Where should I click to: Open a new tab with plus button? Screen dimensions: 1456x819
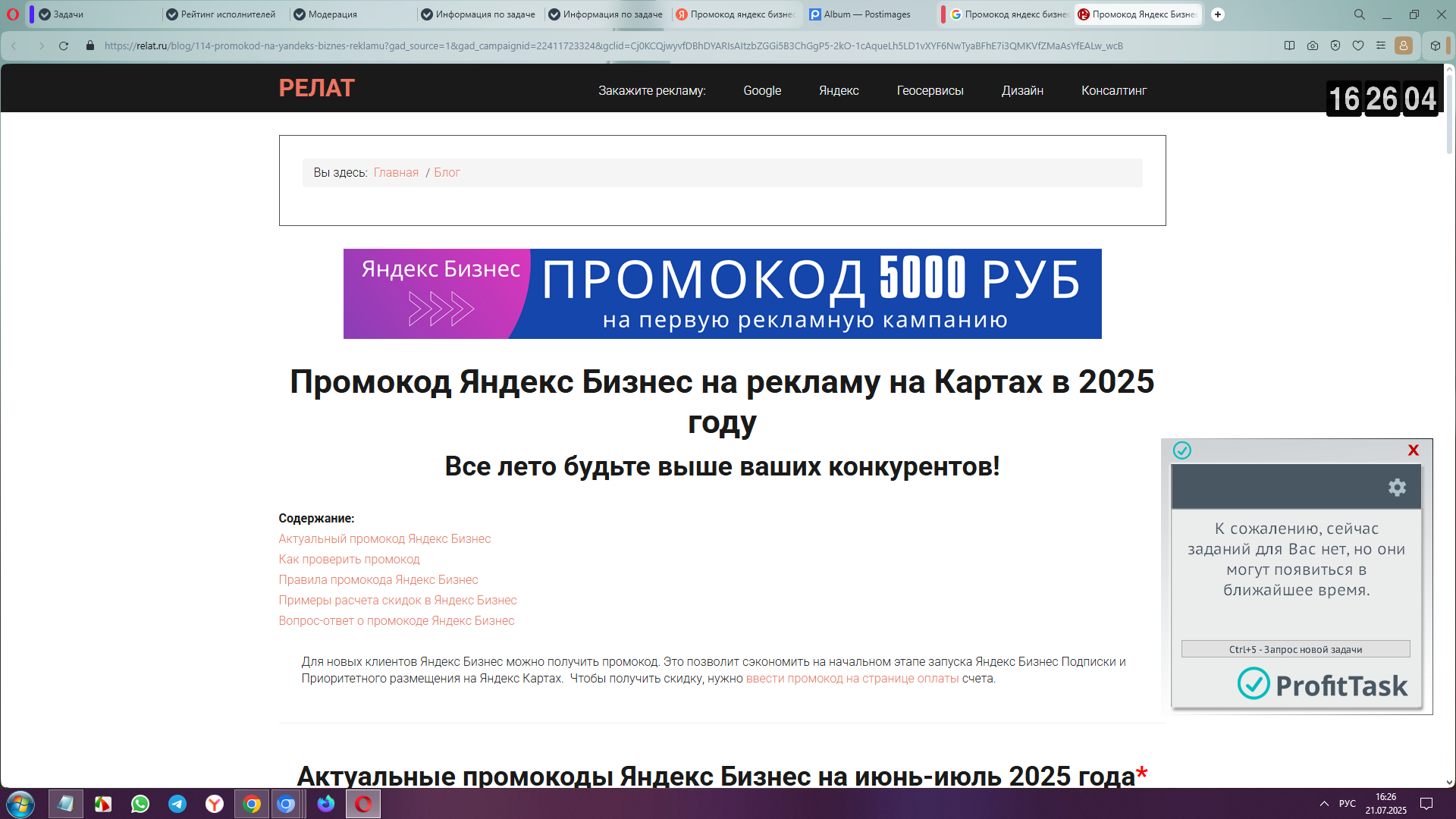1218,14
